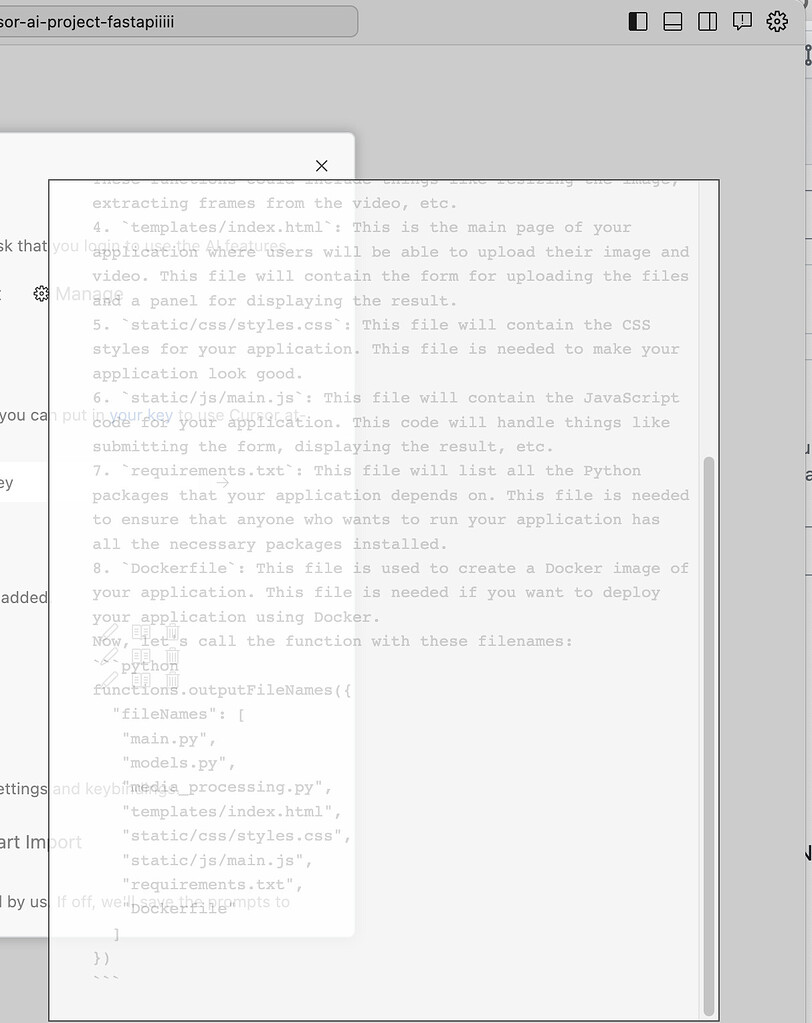The width and height of the screenshot is (812, 1023).
Task: Copy the response with the first copy icon
Action: (141, 631)
